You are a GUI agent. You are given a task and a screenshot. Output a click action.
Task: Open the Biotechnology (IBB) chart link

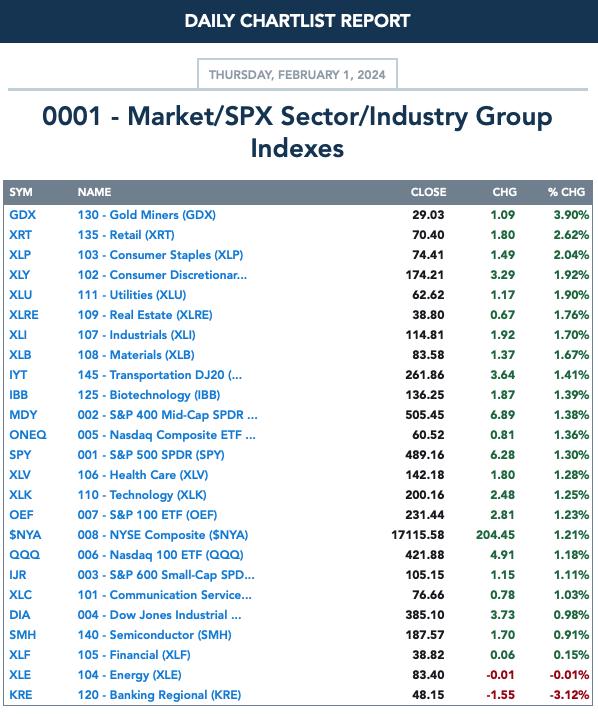[148, 395]
